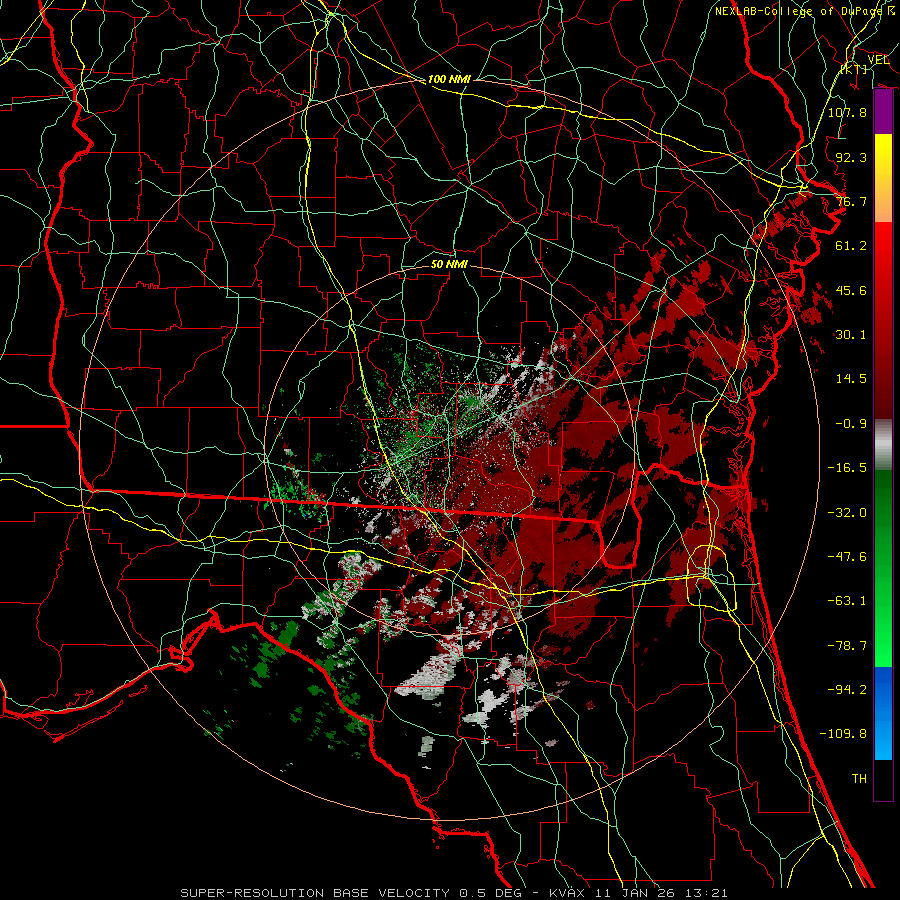Click the -109.8 legend value
Viewport: 900px width, 900px height.
[843, 734]
